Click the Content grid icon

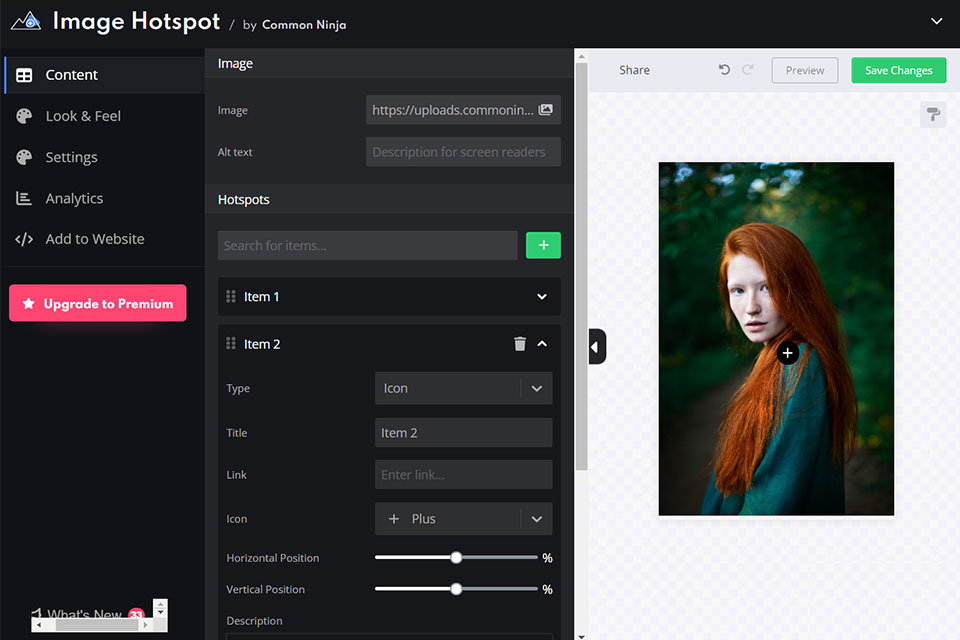pos(24,75)
